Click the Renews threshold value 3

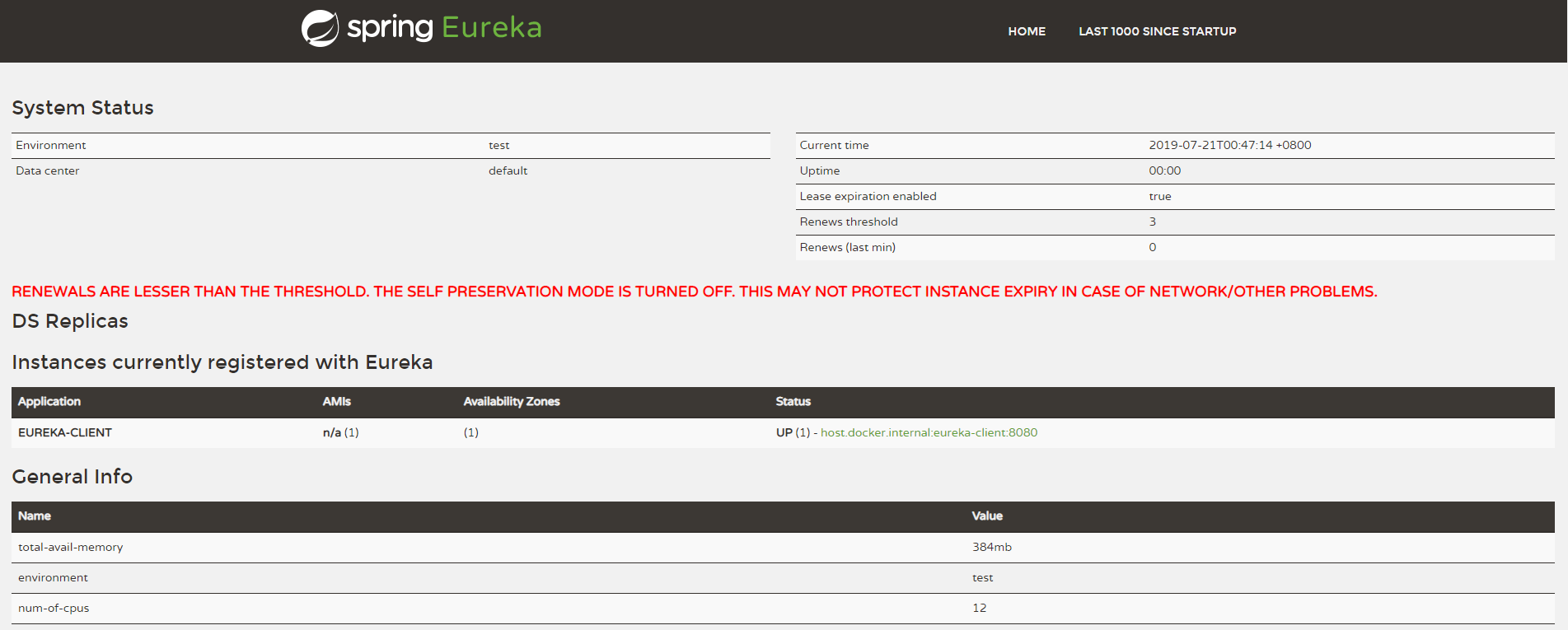1153,222
